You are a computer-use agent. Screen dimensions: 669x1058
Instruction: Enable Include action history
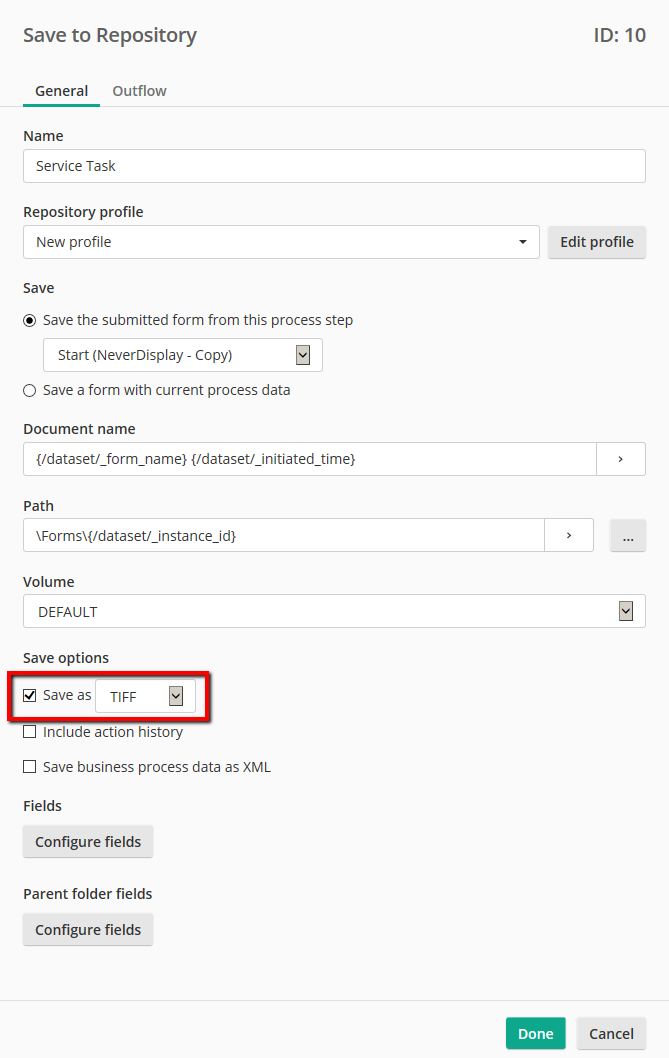coord(30,732)
